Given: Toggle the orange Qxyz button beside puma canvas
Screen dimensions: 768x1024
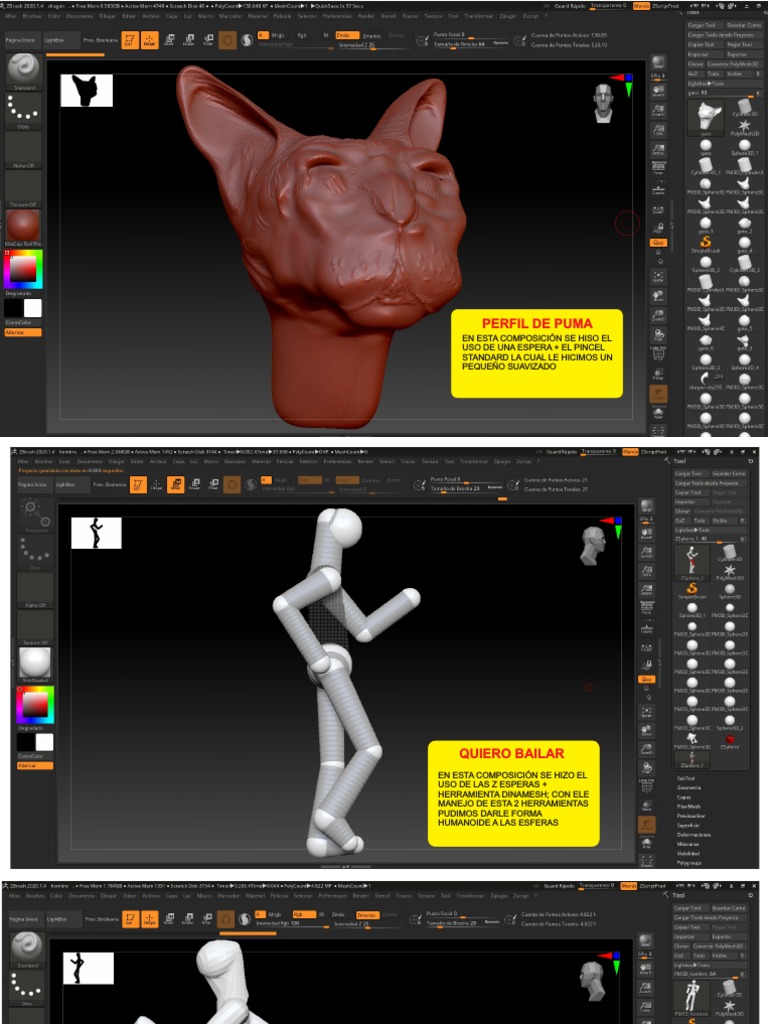Looking at the screenshot, I should coord(658,242).
